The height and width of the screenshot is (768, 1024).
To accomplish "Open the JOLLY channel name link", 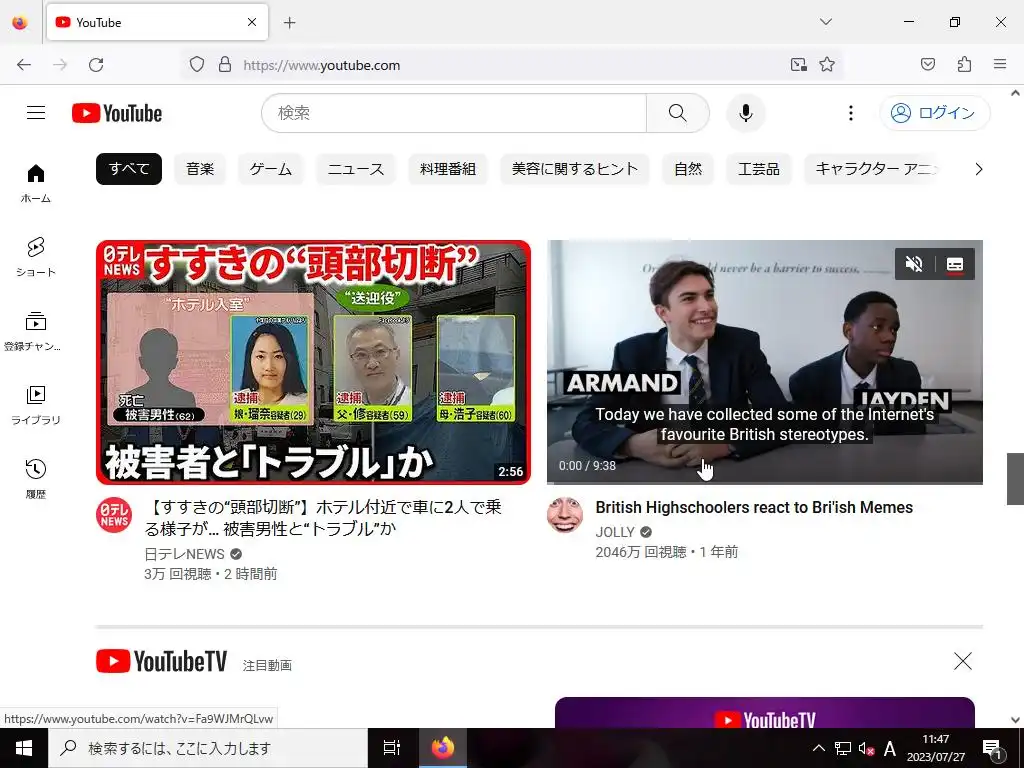I will coord(615,532).
